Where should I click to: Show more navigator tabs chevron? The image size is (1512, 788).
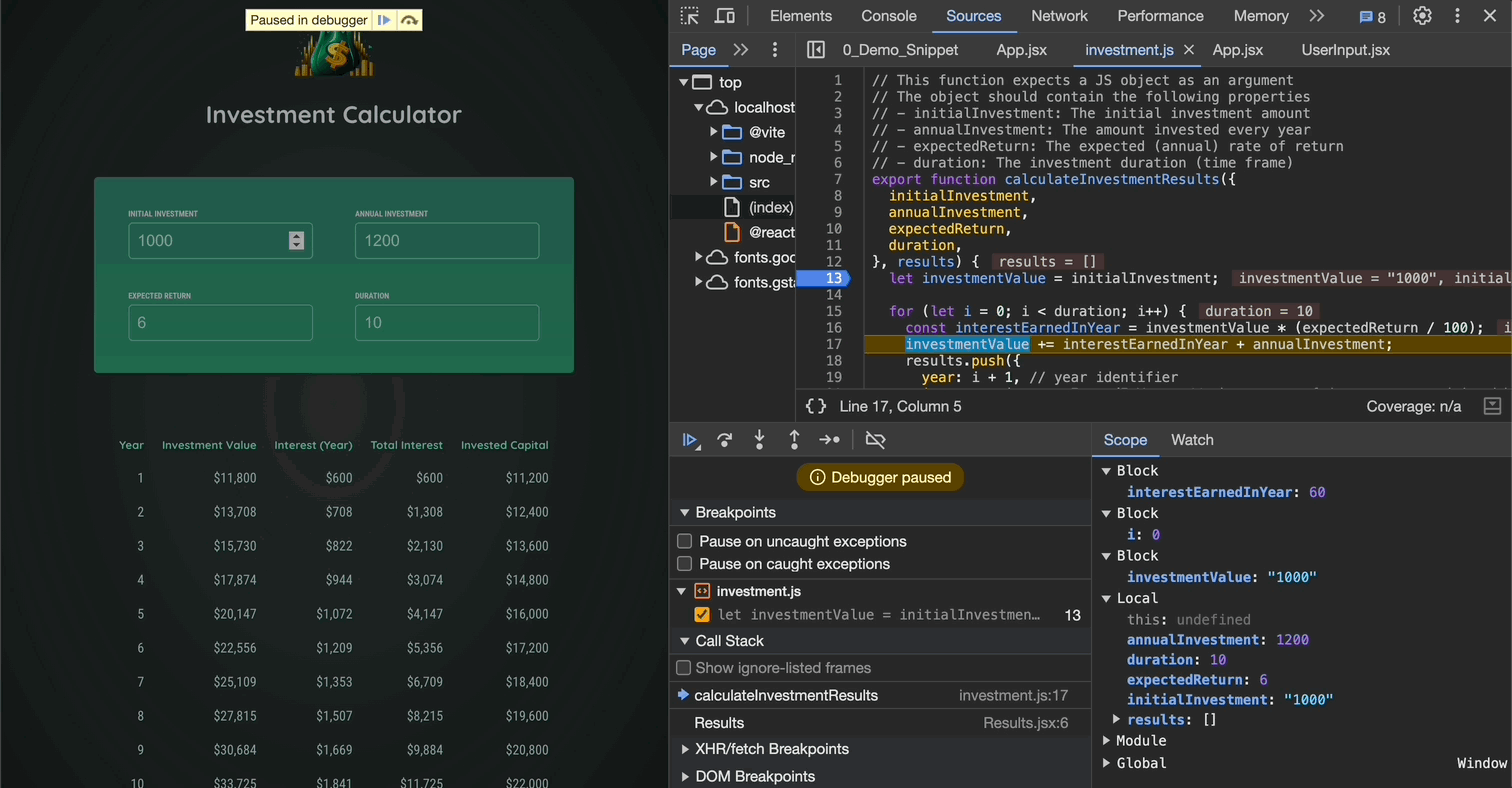pos(741,50)
